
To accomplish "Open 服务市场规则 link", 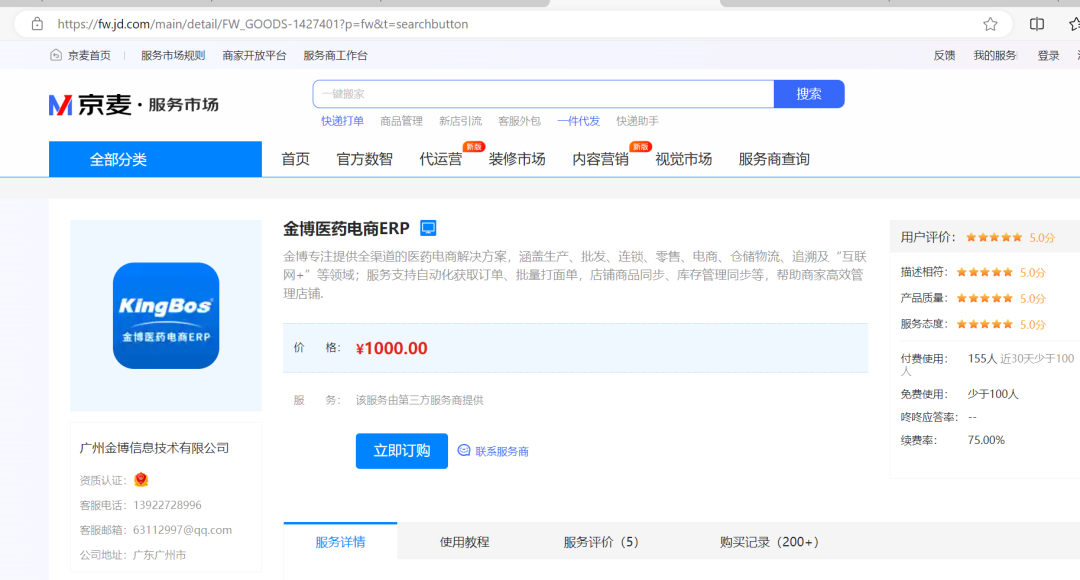I will pyautogui.click(x=173, y=55).
